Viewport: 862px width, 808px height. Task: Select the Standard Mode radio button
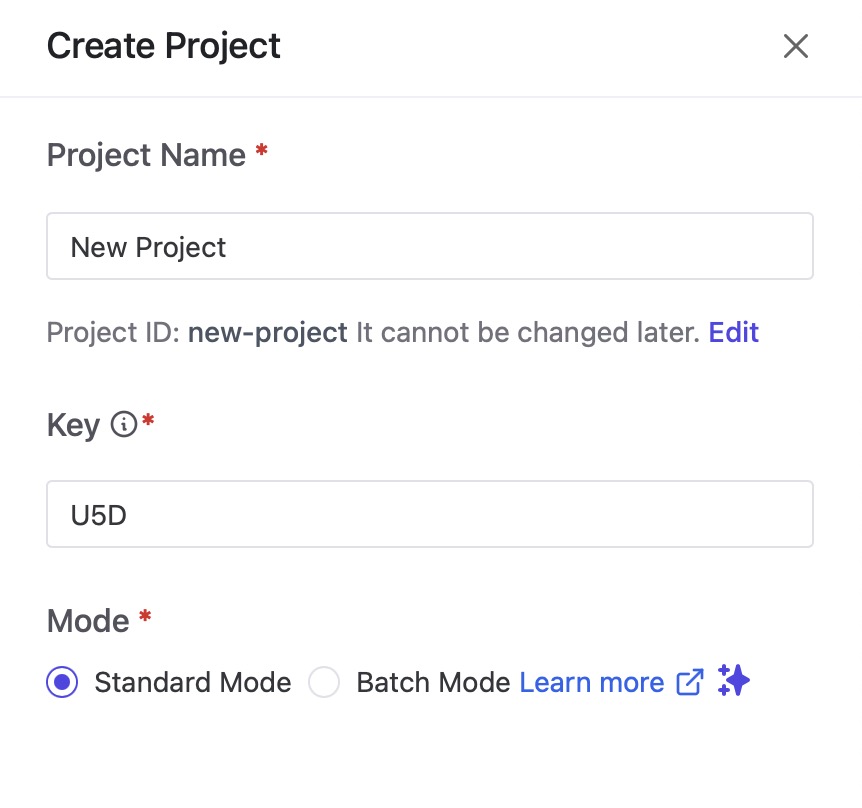pyautogui.click(x=61, y=682)
